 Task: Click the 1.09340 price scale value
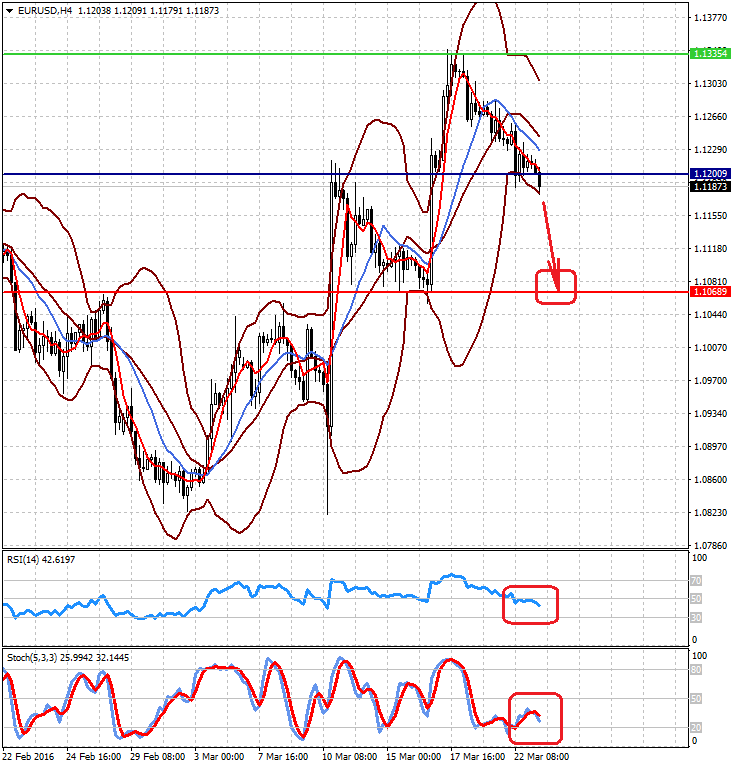[x=710, y=413]
